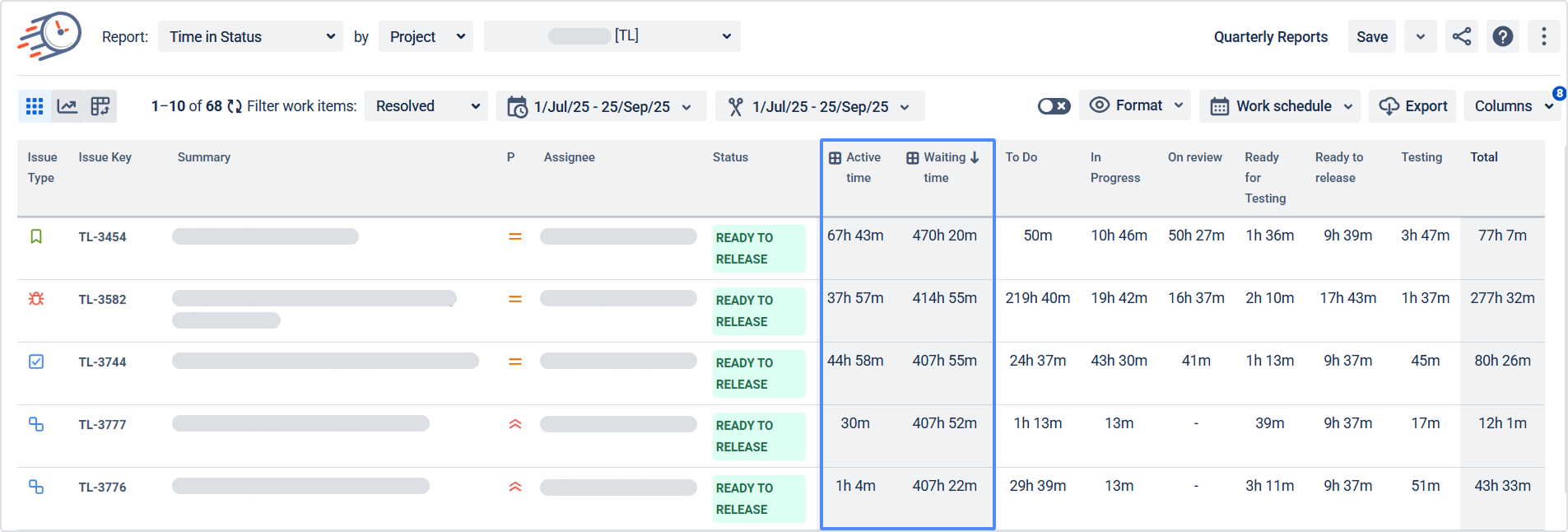Open the calendar date range picker
The height and width of the screenshot is (532, 1568).
tap(601, 106)
